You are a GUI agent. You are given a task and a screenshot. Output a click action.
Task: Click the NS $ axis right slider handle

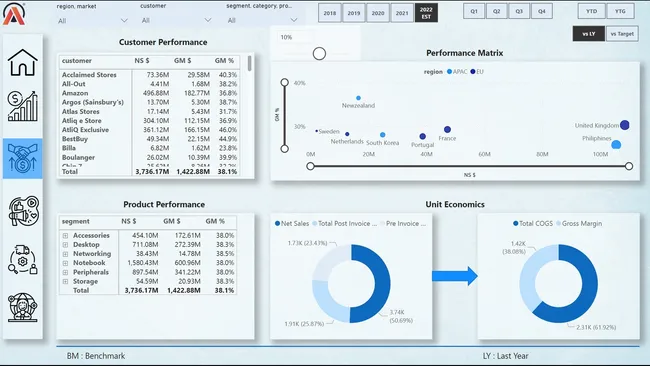(x=629, y=166)
